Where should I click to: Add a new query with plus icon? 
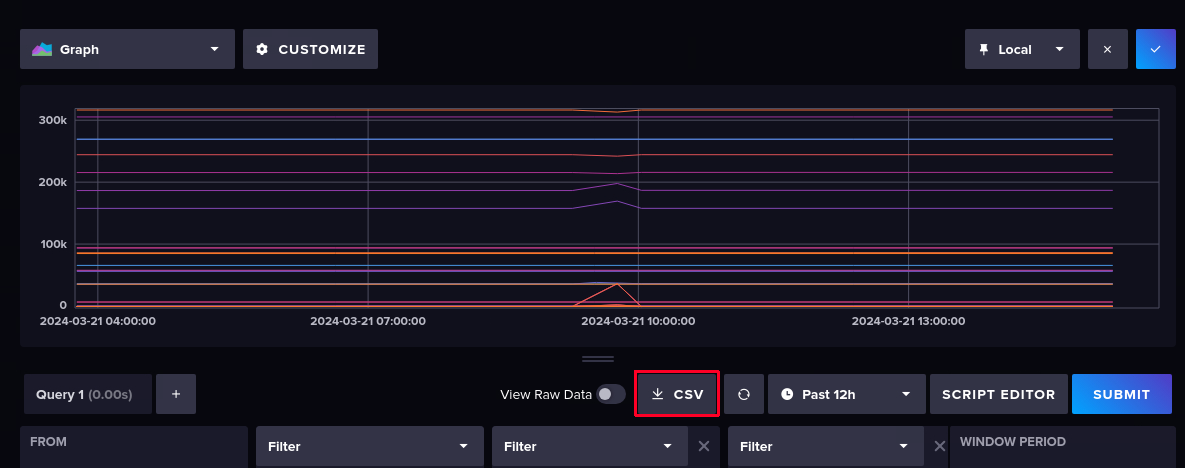[176, 394]
